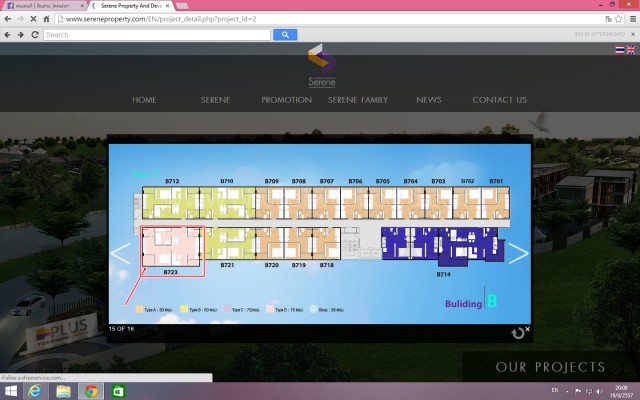Screen dimensions: 640x400
Task: Launch Internet Explorer from the taskbar
Action: (36, 391)
